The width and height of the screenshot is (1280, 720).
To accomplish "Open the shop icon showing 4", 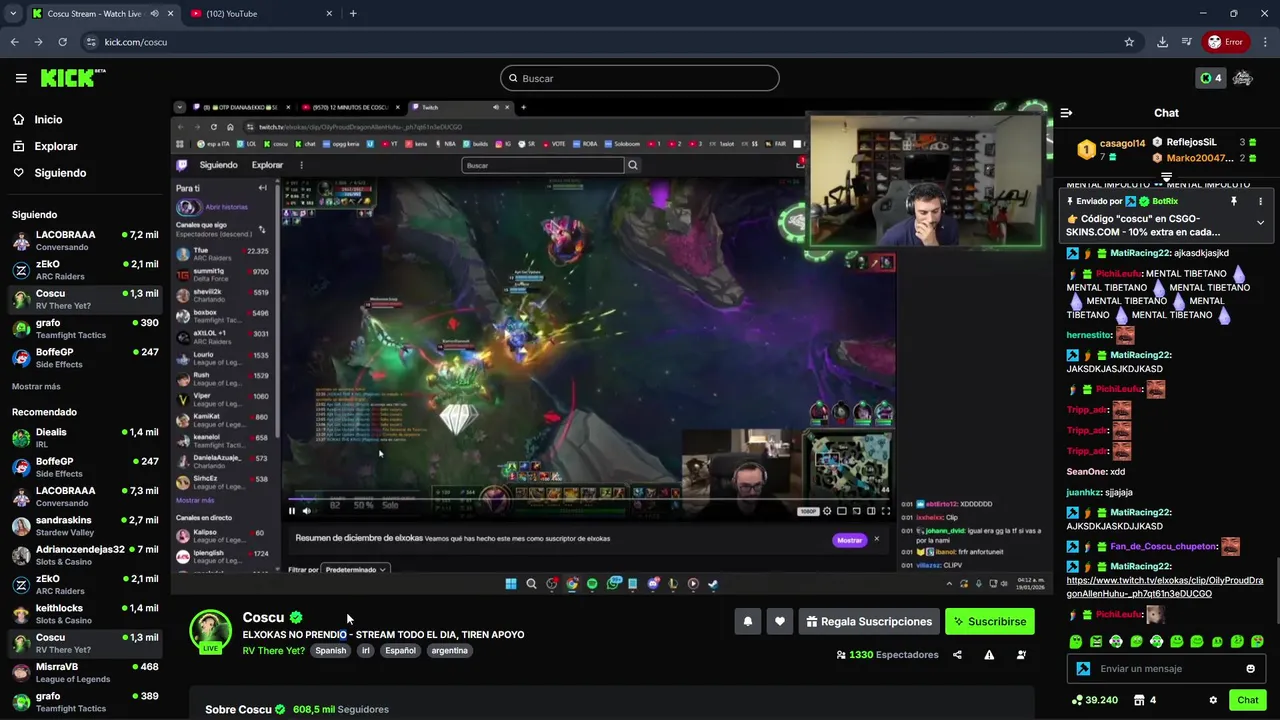I will (1146, 700).
